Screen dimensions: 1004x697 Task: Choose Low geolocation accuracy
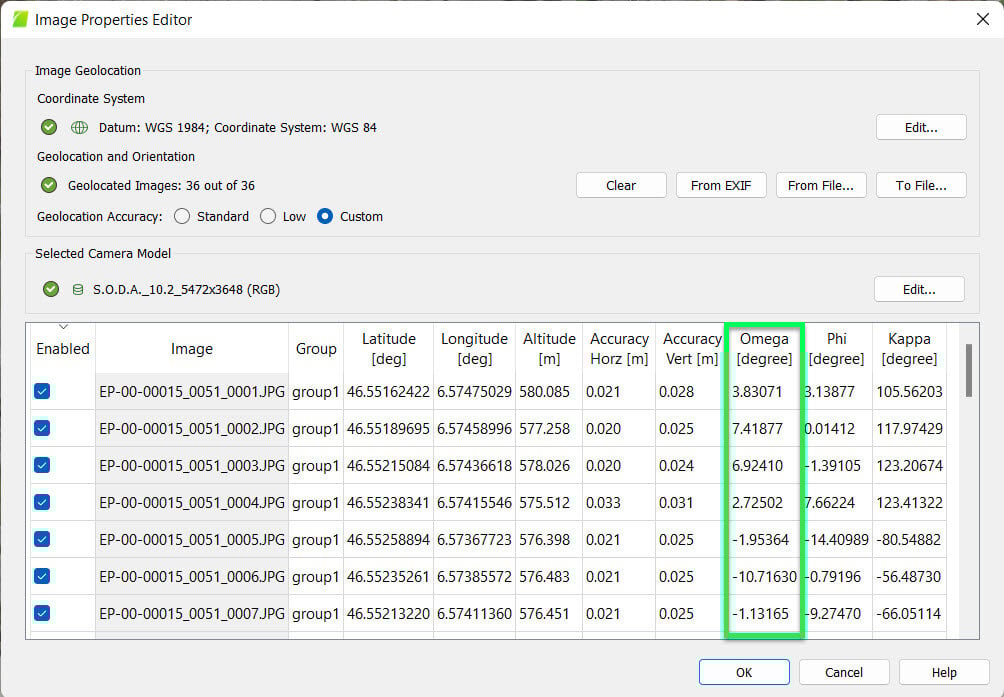pyautogui.click(x=268, y=216)
